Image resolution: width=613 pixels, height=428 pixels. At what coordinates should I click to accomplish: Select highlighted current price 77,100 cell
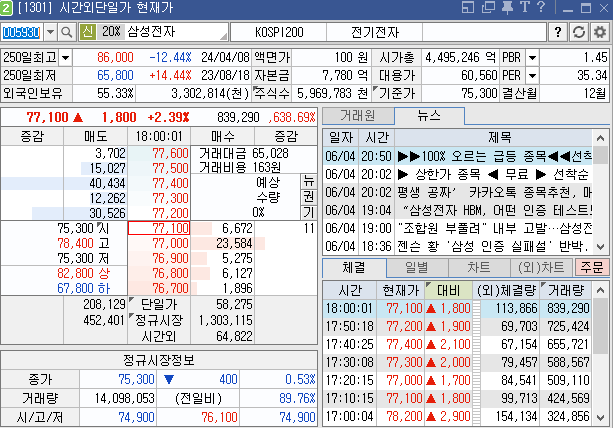click(159, 228)
